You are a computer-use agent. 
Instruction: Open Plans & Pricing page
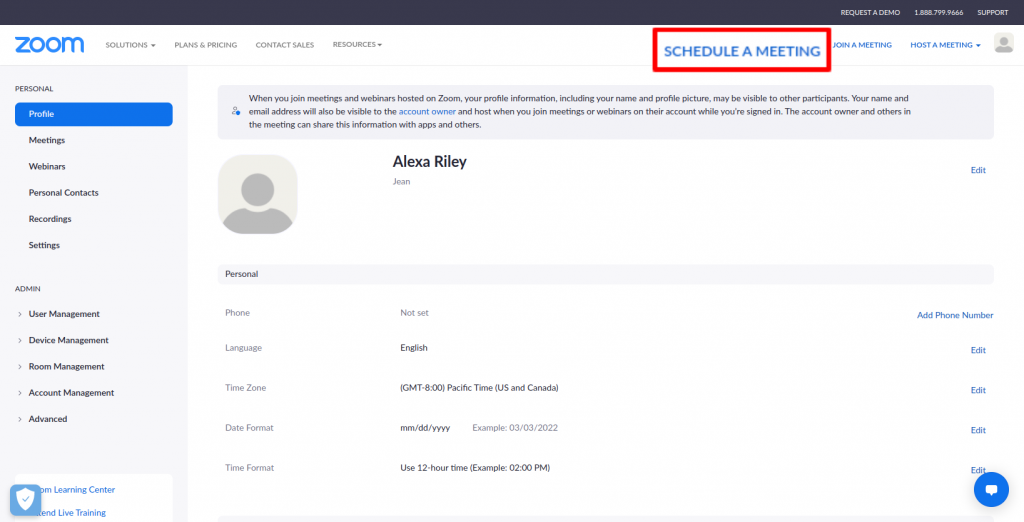(x=205, y=45)
